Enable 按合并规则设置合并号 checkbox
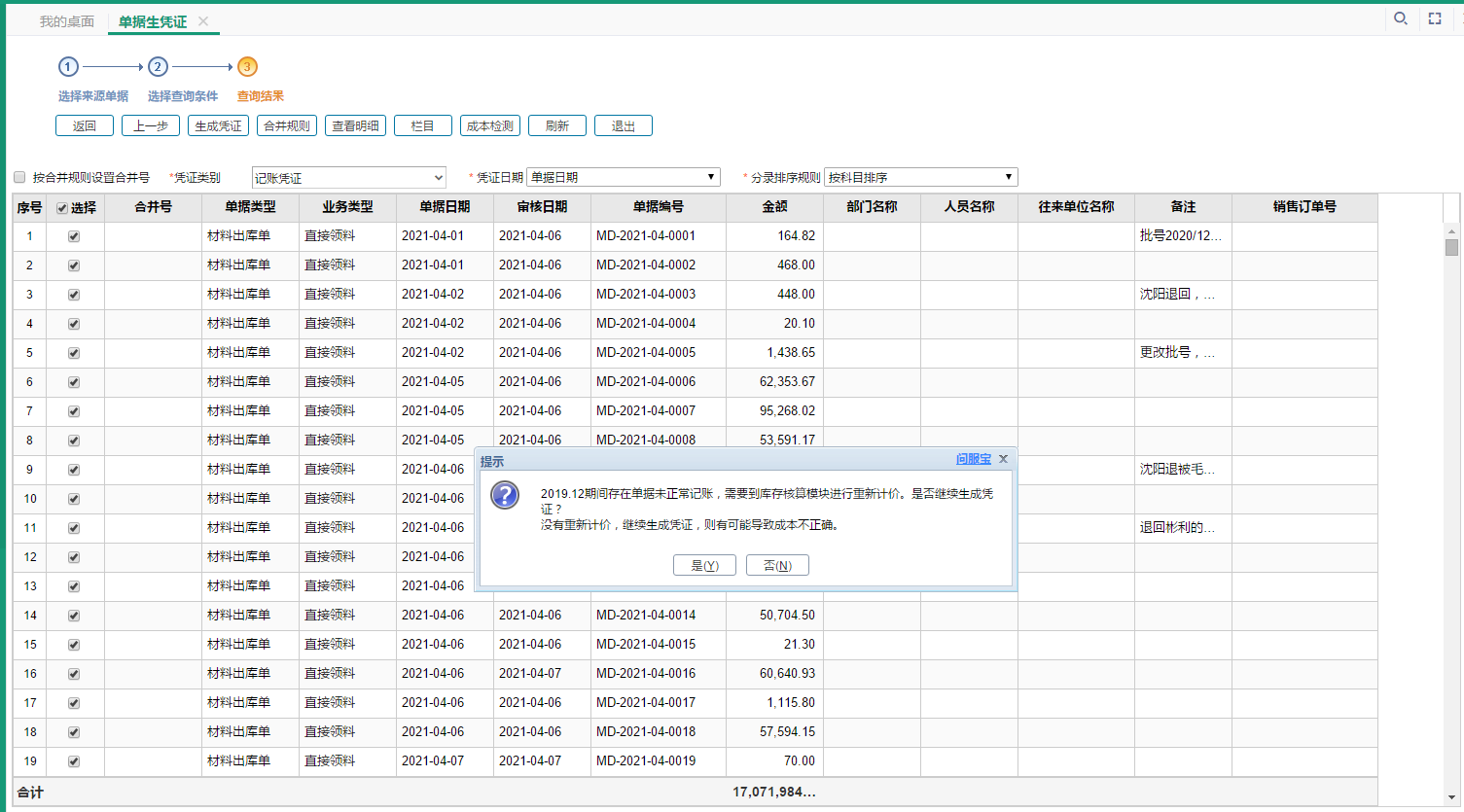This screenshot has height=812, width=1464. 19,177
